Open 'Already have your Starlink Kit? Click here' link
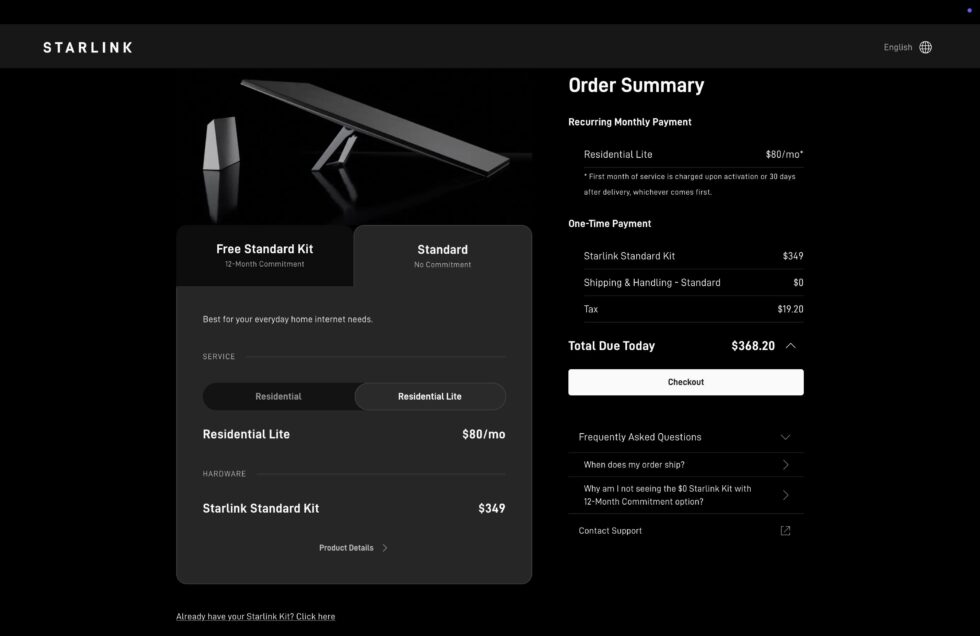The height and width of the screenshot is (636, 980). pyautogui.click(x=255, y=616)
